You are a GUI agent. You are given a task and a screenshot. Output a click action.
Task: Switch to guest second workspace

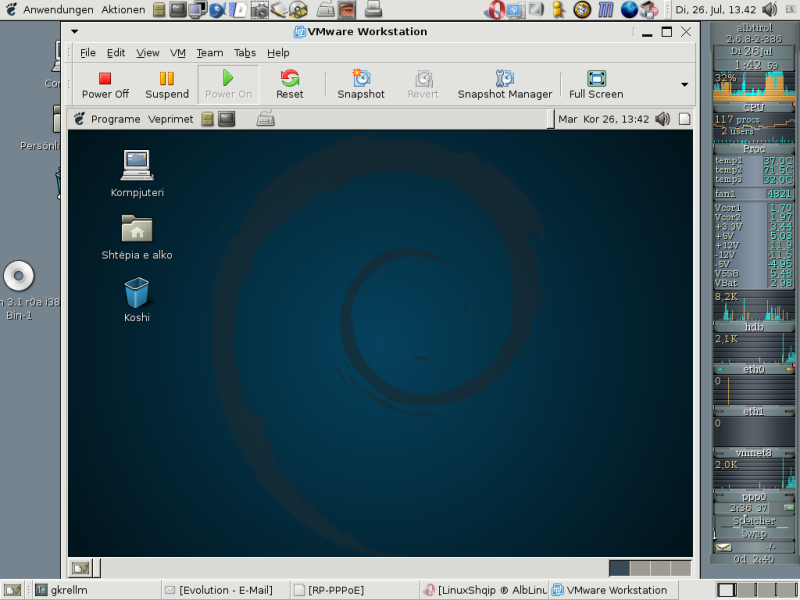click(640, 568)
